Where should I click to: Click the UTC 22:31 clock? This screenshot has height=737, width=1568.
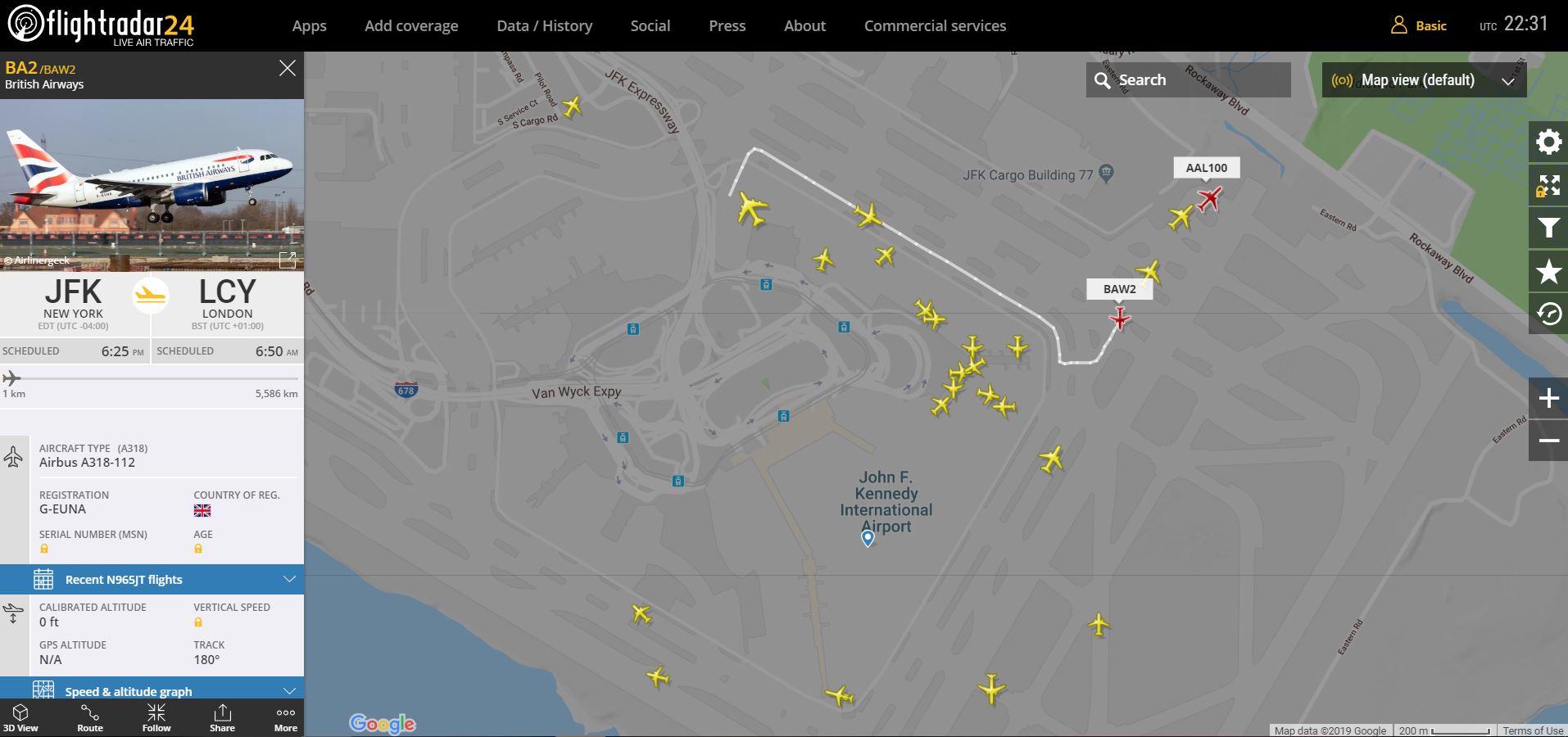(x=1514, y=24)
